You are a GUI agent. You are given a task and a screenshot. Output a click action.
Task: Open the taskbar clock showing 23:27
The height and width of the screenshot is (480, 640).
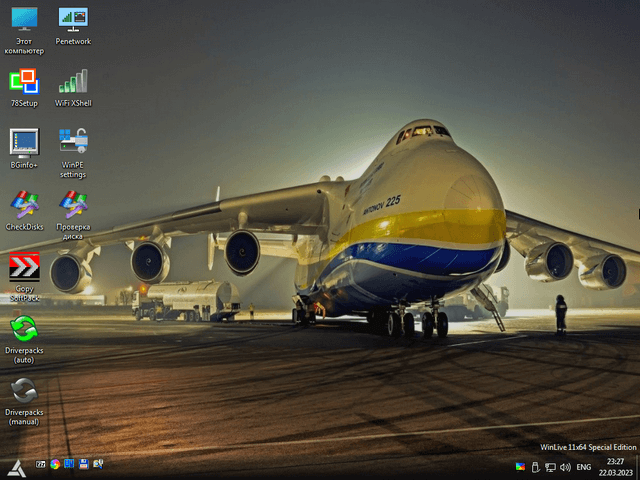pyautogui.click(x=614, y=467)
